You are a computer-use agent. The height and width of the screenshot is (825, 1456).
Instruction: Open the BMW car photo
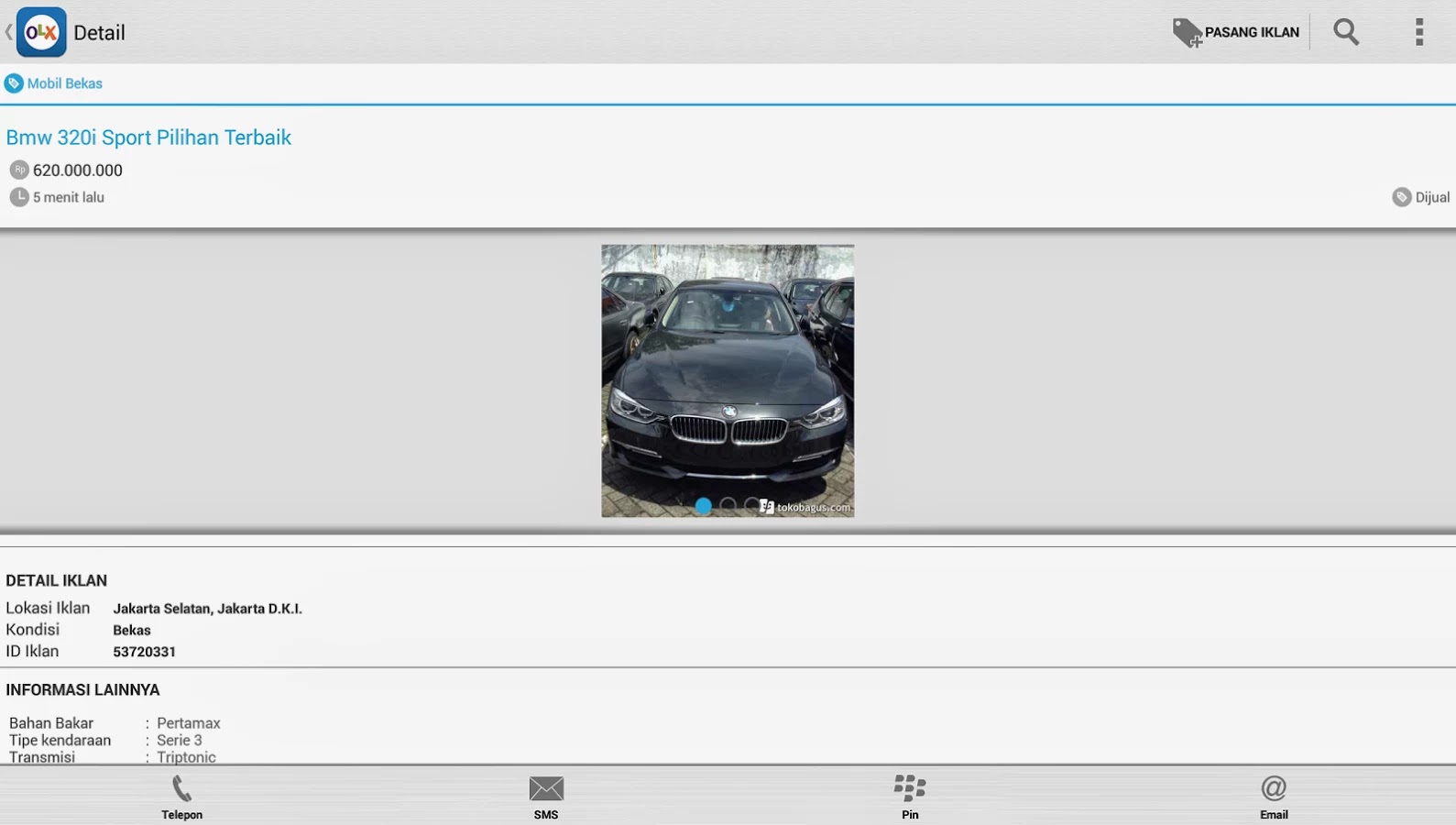pos(728,380)
